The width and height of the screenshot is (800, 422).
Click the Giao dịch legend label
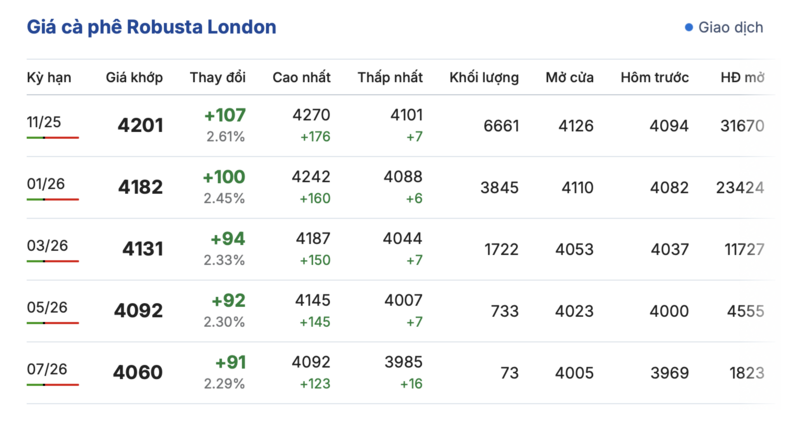pos(731,28)
